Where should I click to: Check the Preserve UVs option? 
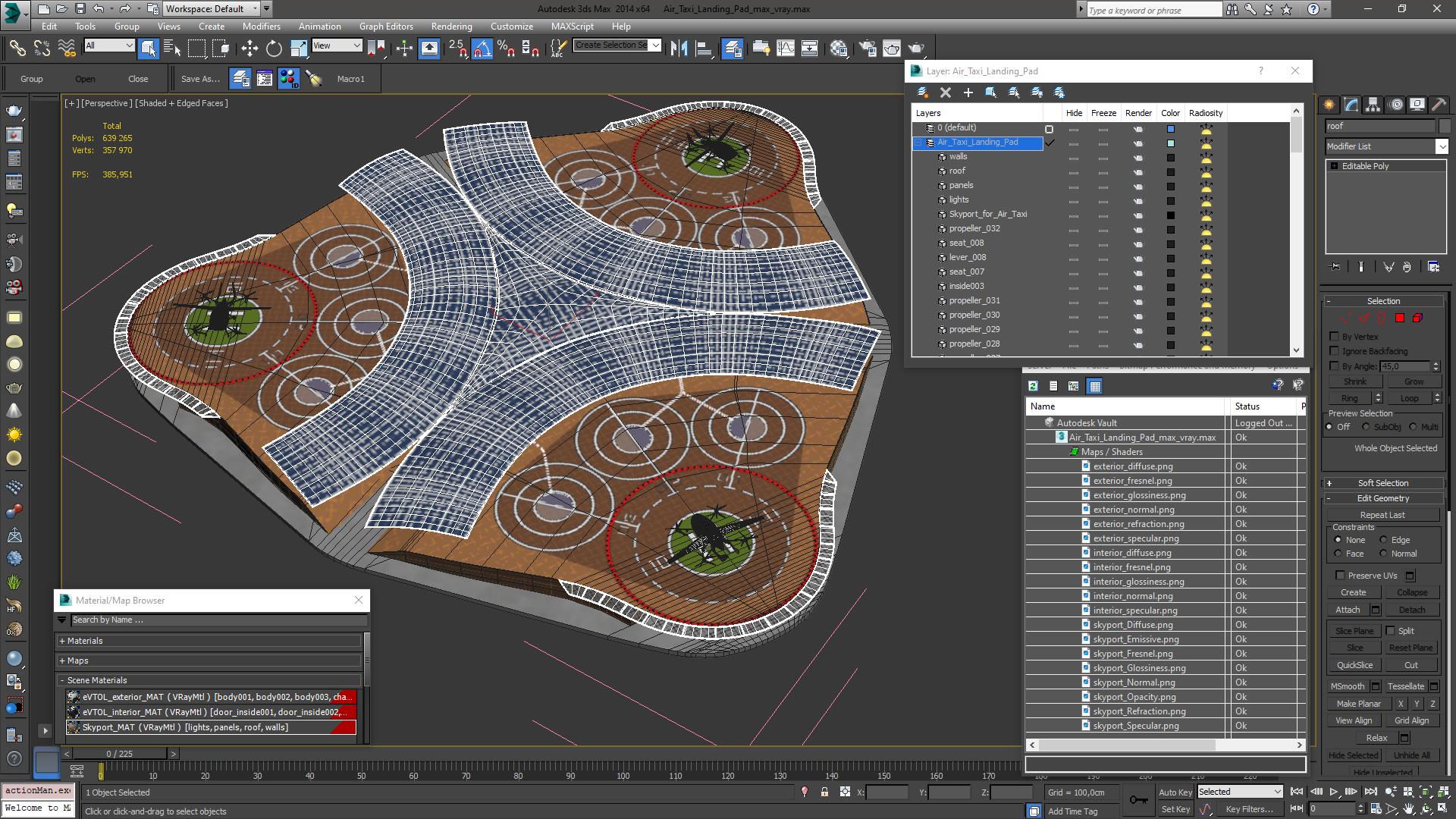[x=1340, y=576]
